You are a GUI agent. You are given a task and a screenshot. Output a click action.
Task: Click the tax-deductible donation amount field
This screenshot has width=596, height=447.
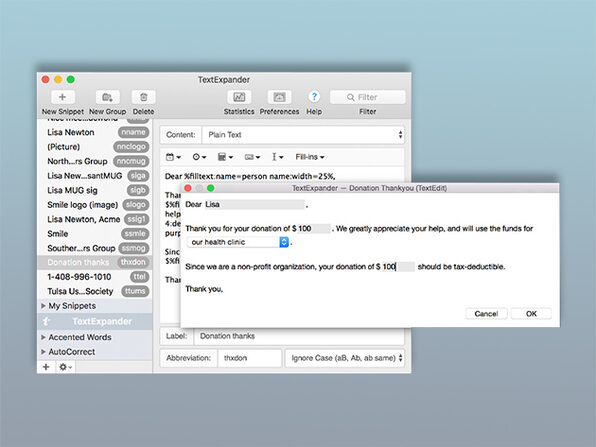coord(398,266)
